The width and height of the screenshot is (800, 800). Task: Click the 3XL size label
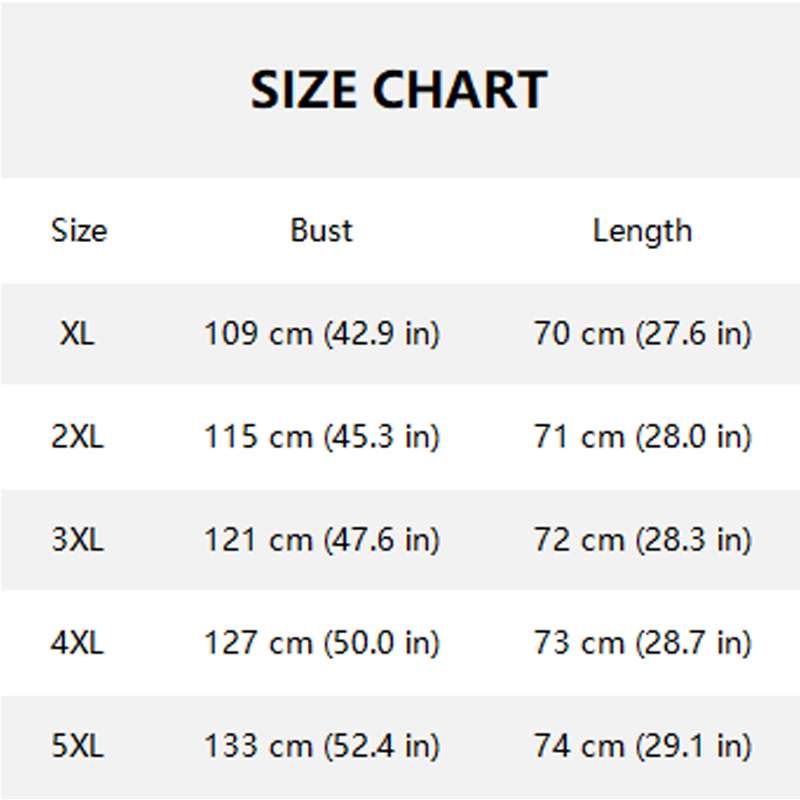click(77, 540)
